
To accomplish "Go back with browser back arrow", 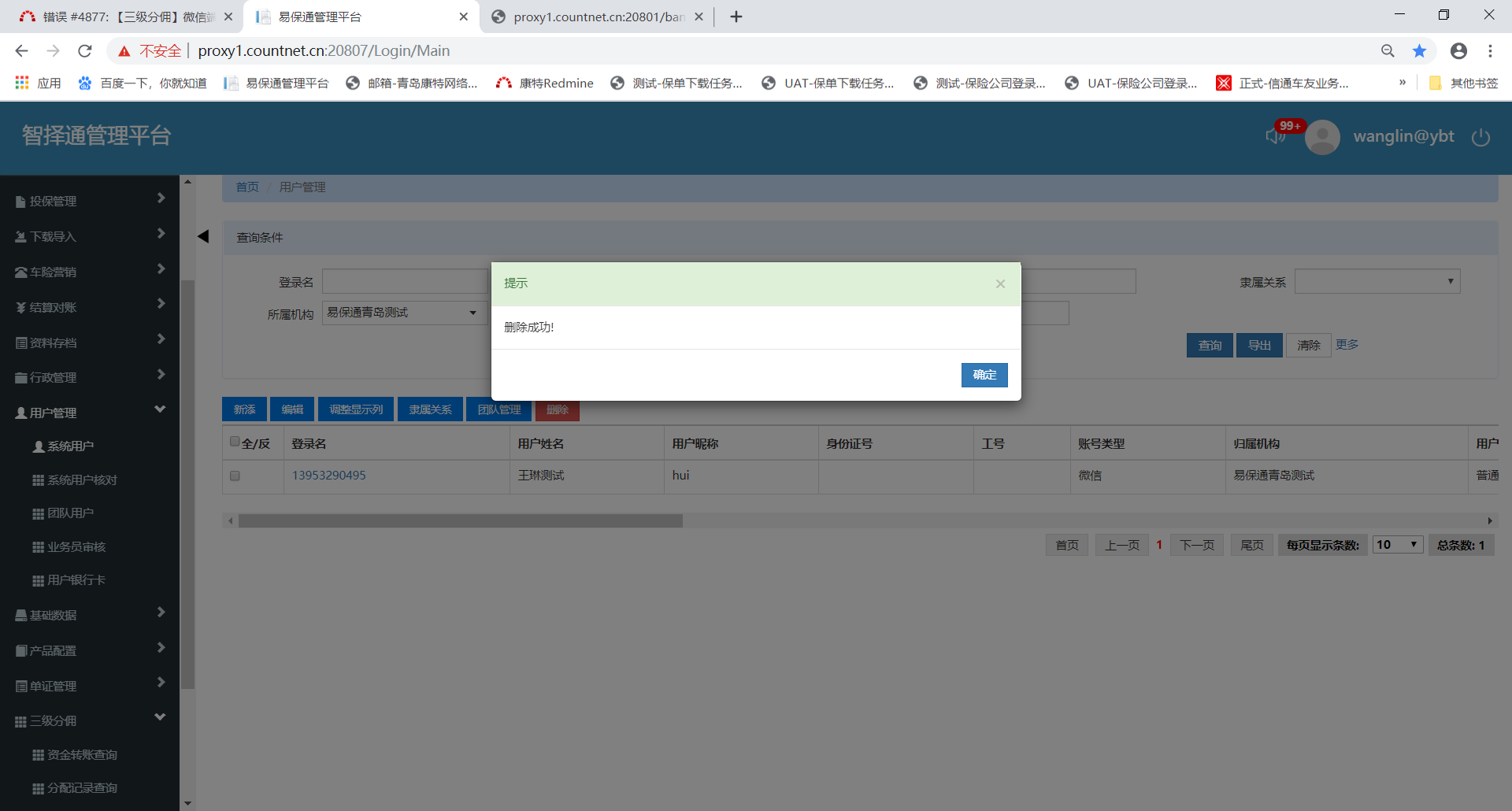I will pos(21,51).
